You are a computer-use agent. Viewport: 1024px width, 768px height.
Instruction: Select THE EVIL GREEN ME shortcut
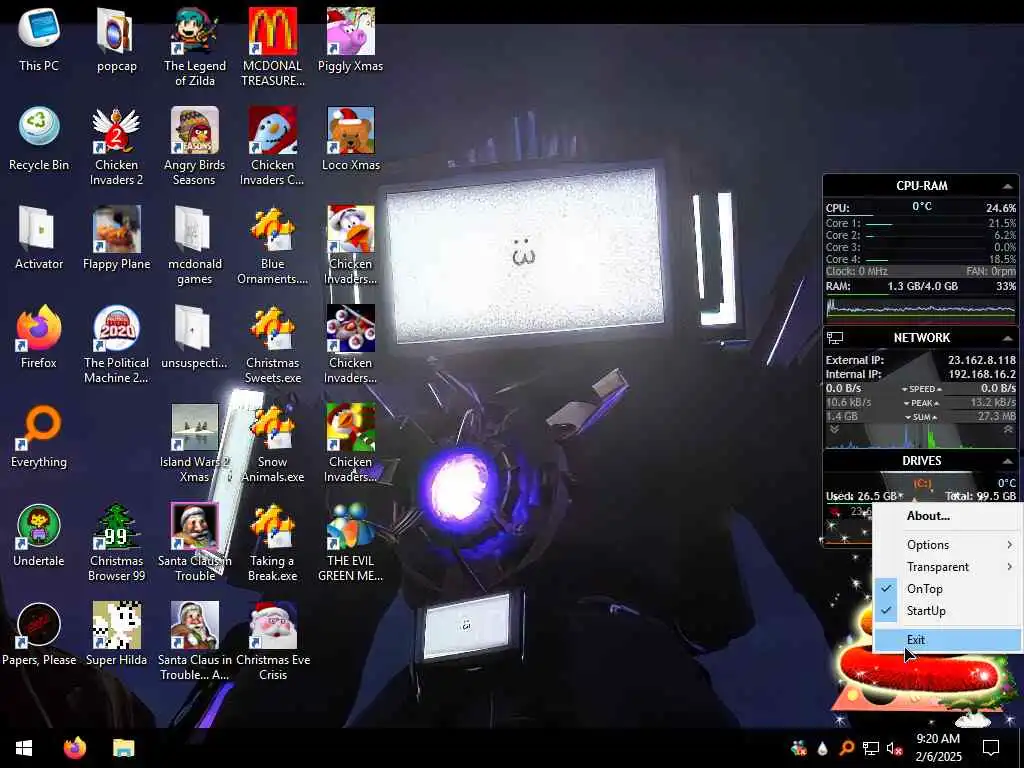(x=351, y=542)
